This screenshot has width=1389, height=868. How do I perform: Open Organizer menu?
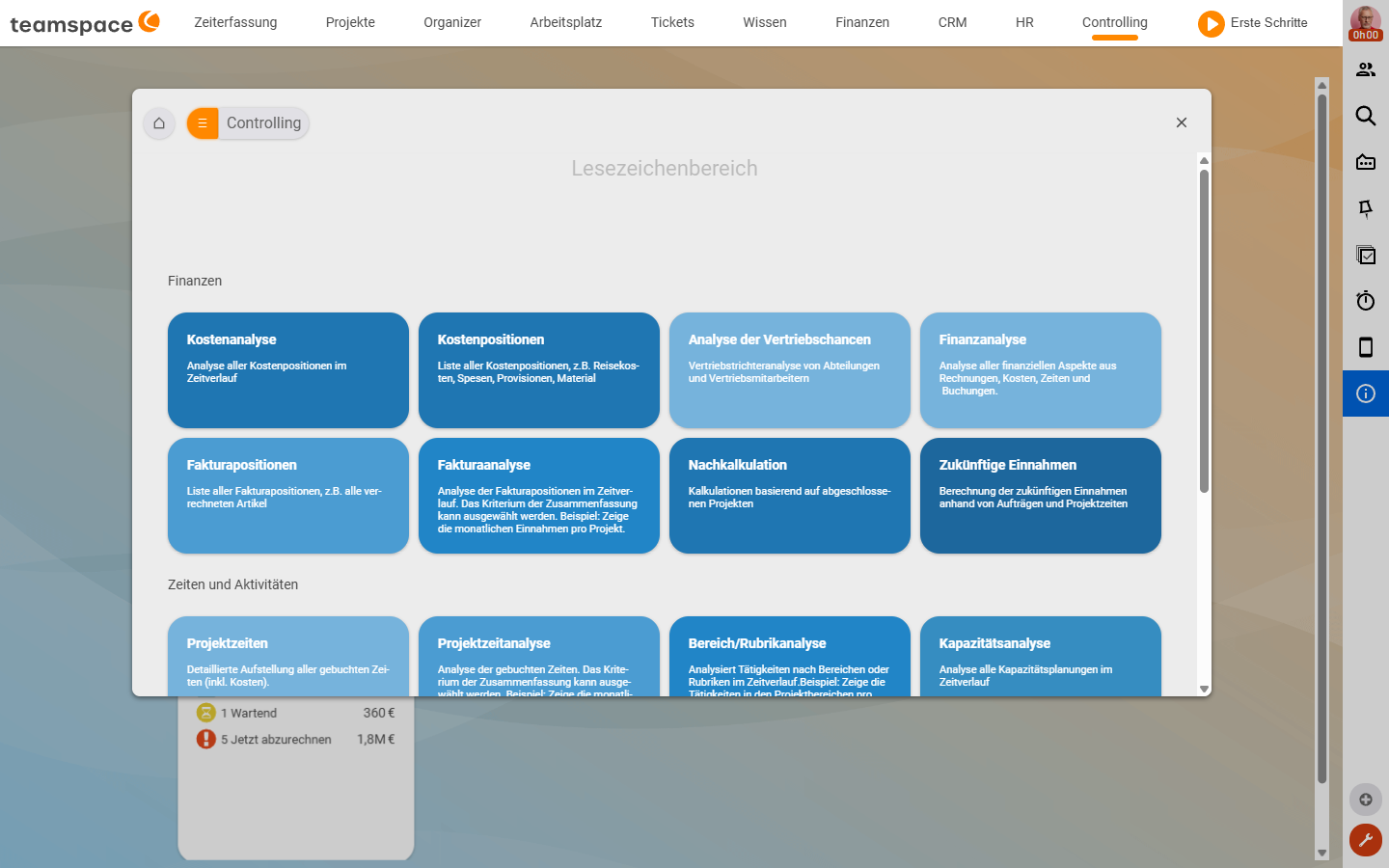point(452,22)
